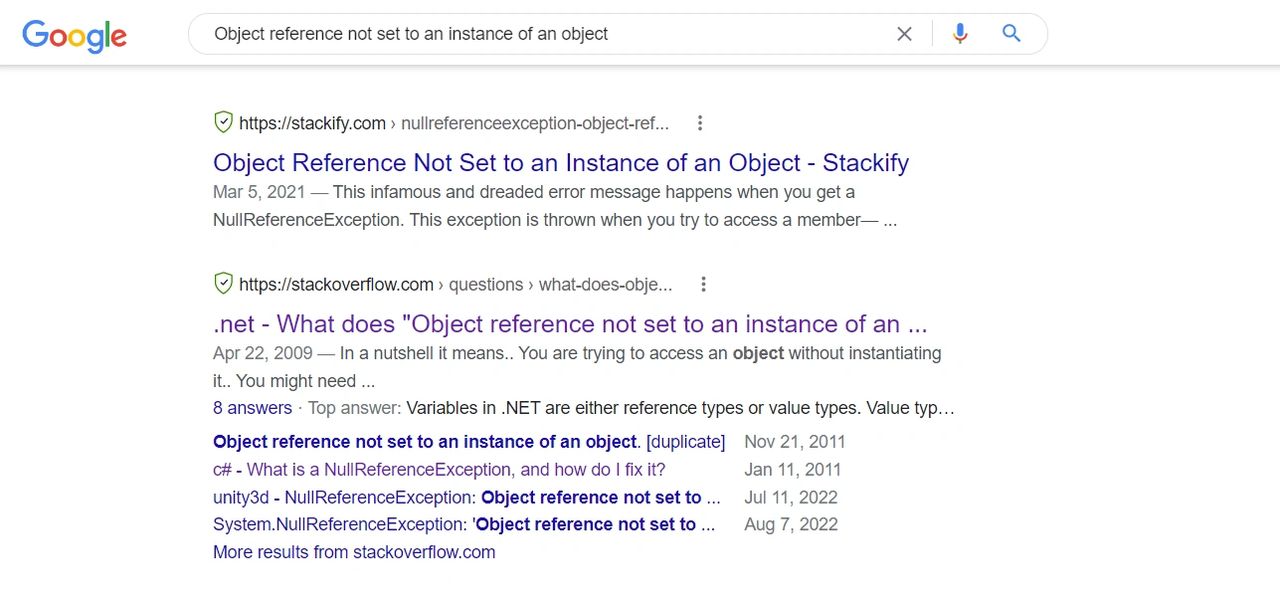The width and height of the screenshot is (1280, 605).
Task: Open the Stackify result title link
Action: click(x=561, y=163)
